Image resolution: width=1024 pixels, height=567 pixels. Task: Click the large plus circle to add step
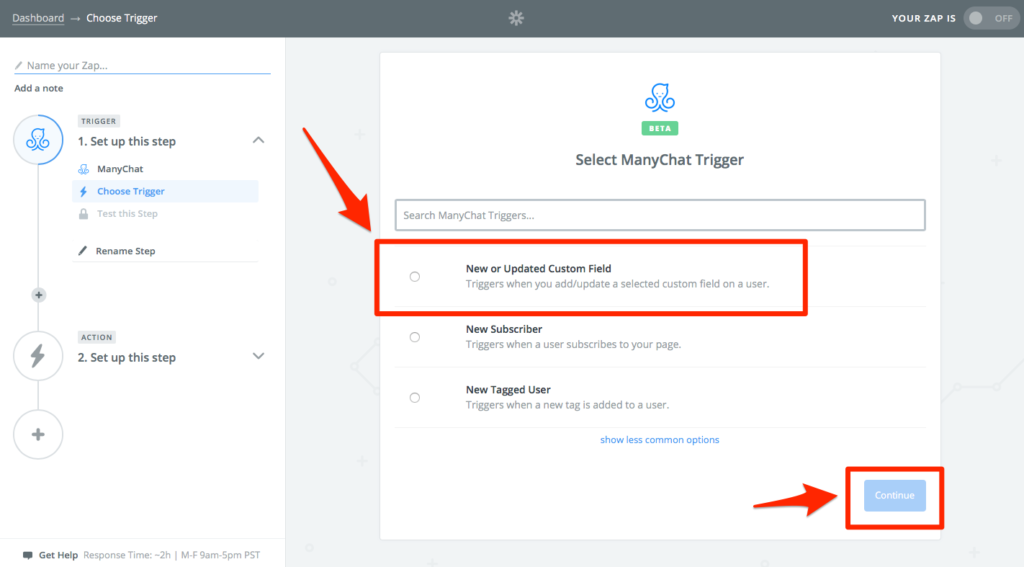(x=38, y=434)
